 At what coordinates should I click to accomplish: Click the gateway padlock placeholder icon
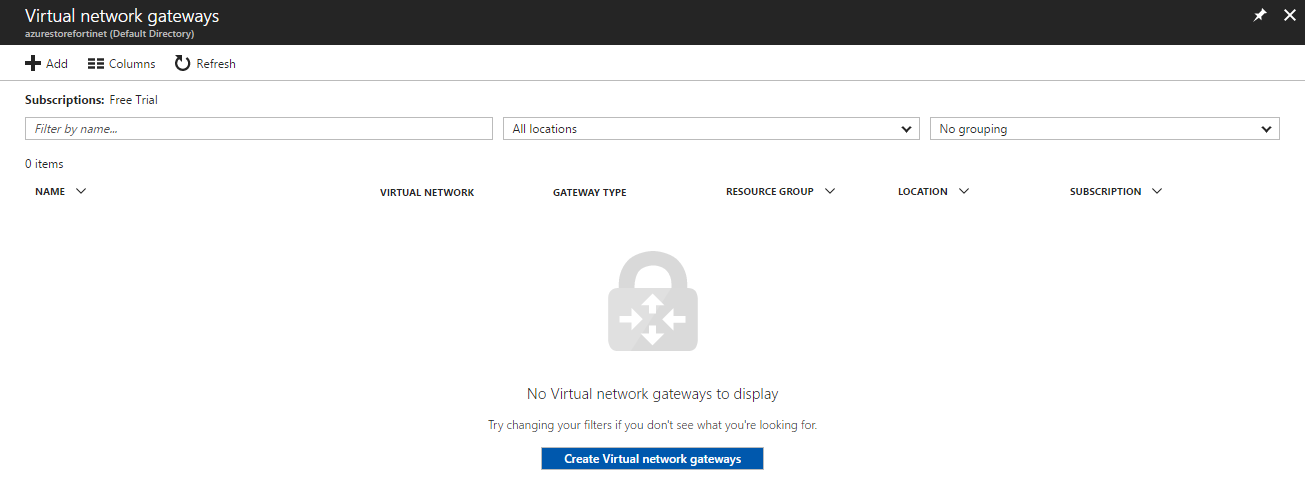[652, 301]
